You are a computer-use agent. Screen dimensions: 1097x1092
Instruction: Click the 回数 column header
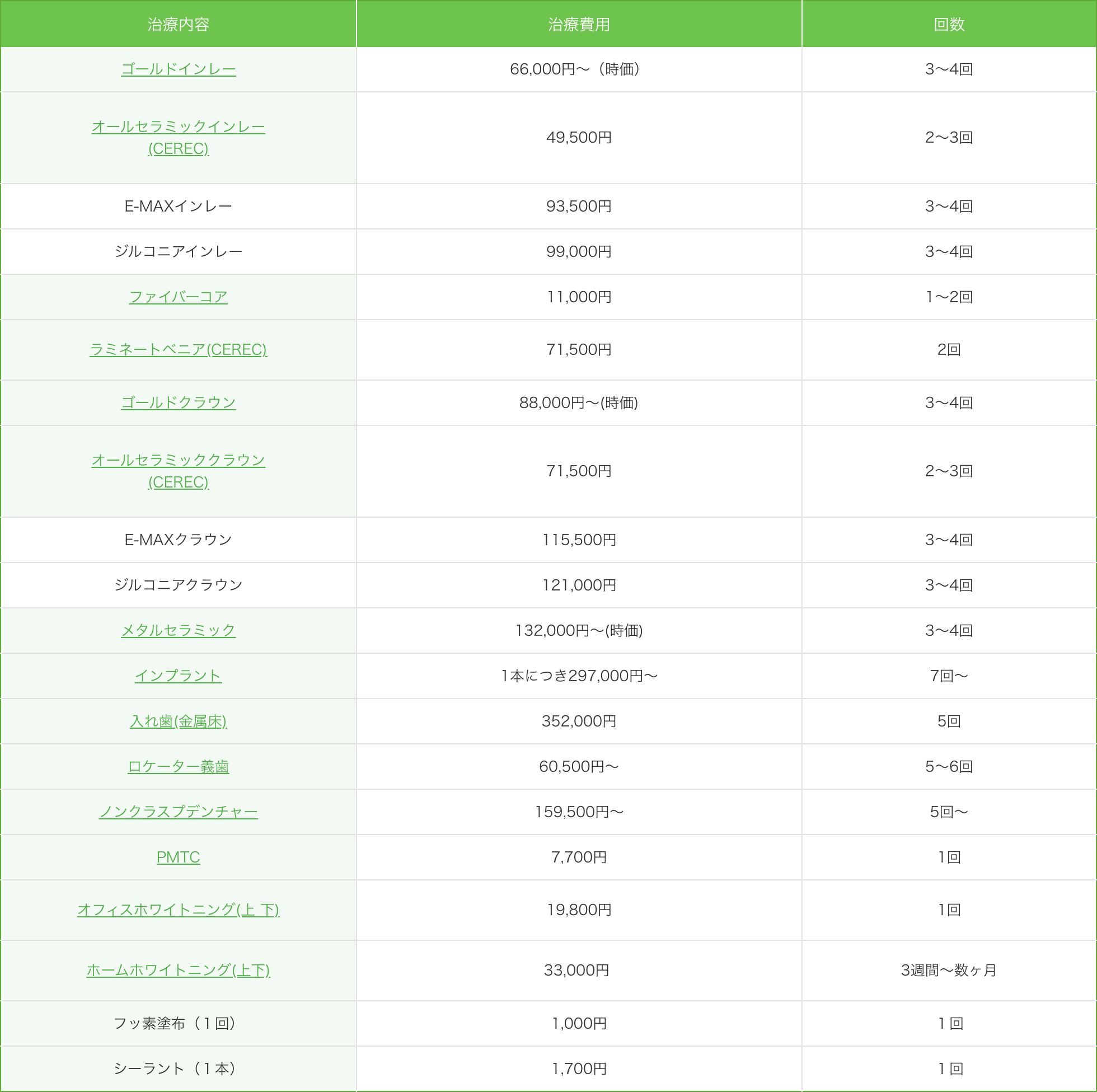coord(949,25)
